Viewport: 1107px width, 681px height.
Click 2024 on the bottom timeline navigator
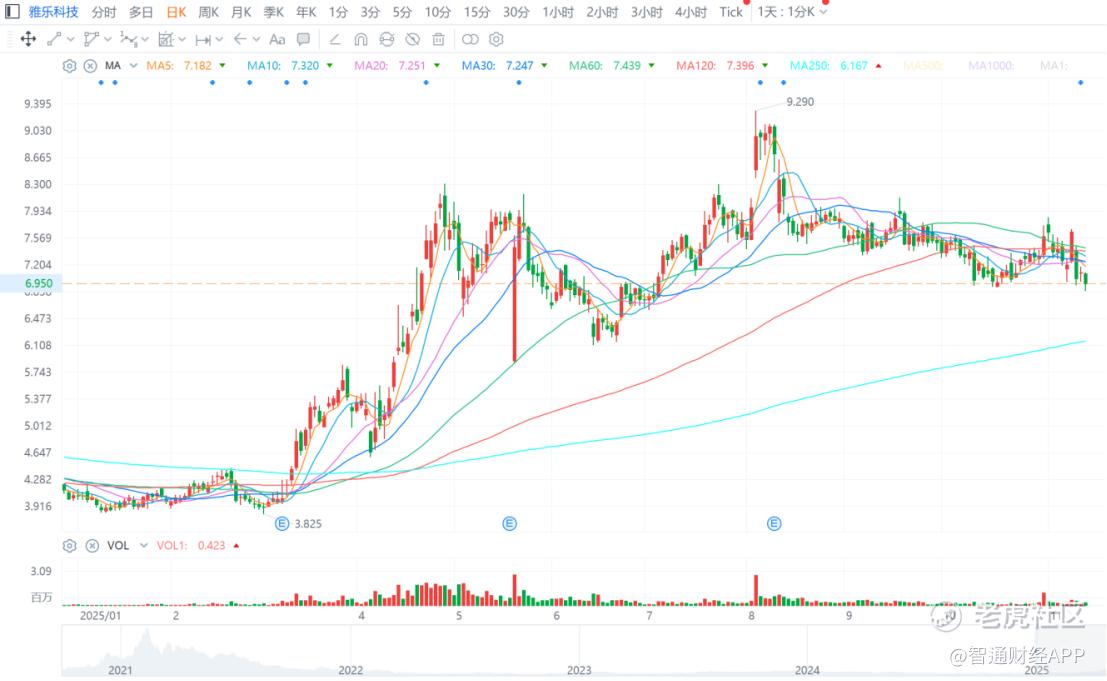point(807,670)
